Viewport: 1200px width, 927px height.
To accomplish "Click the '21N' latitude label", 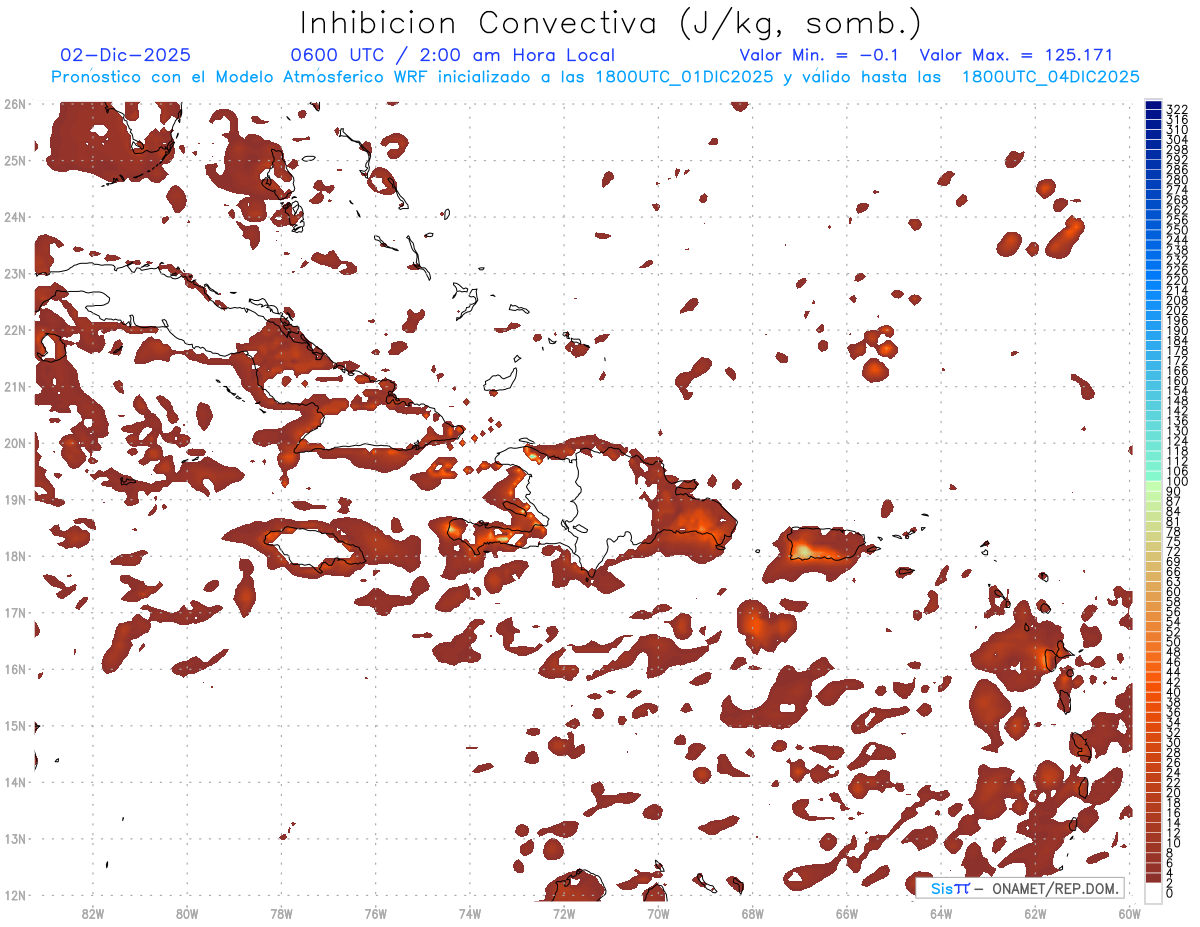I will 14,386.
